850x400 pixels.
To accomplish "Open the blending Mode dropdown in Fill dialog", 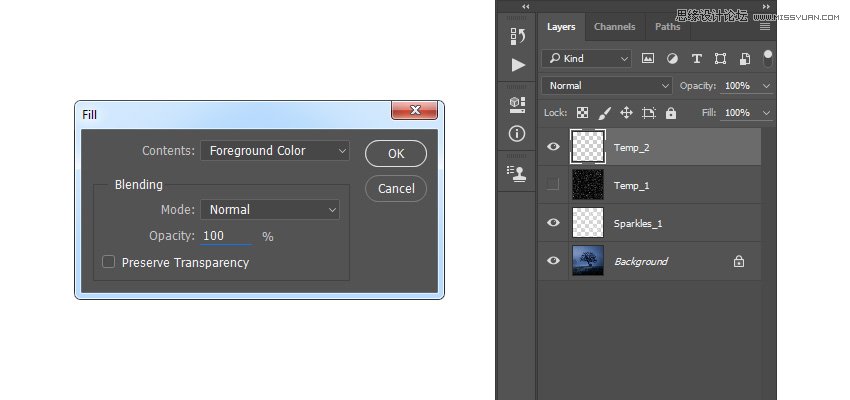I will pos(270,210).
